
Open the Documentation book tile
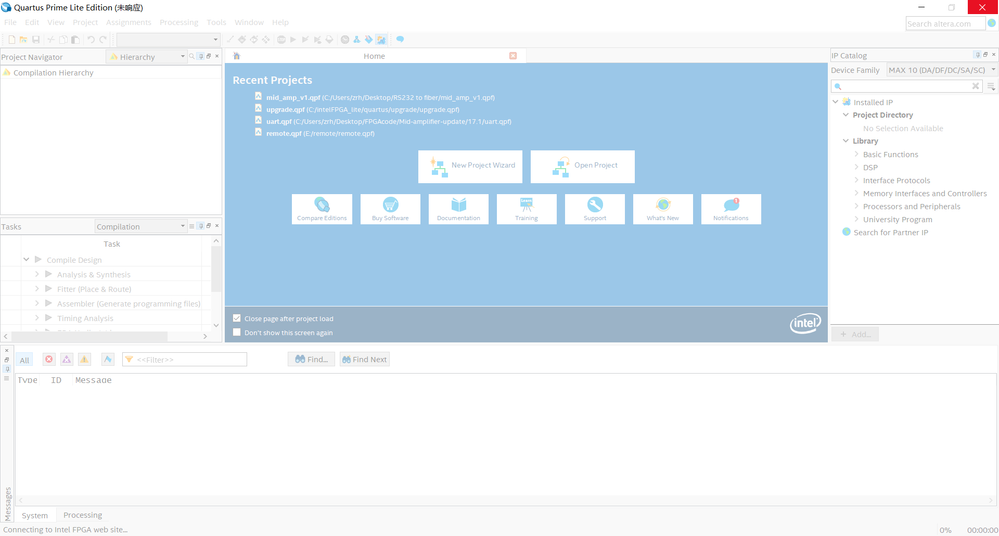click(x=459, y=209)
